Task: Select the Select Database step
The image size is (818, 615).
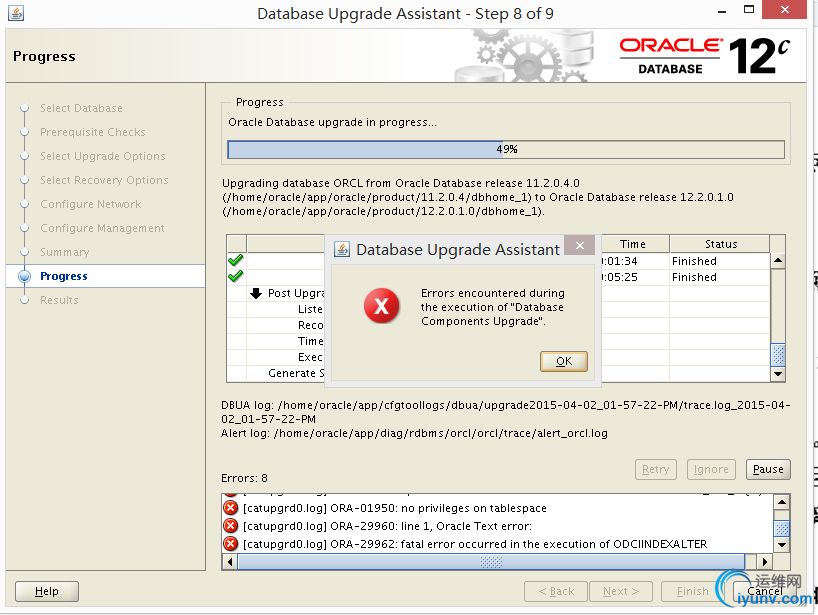Action: tap(81, 108)
